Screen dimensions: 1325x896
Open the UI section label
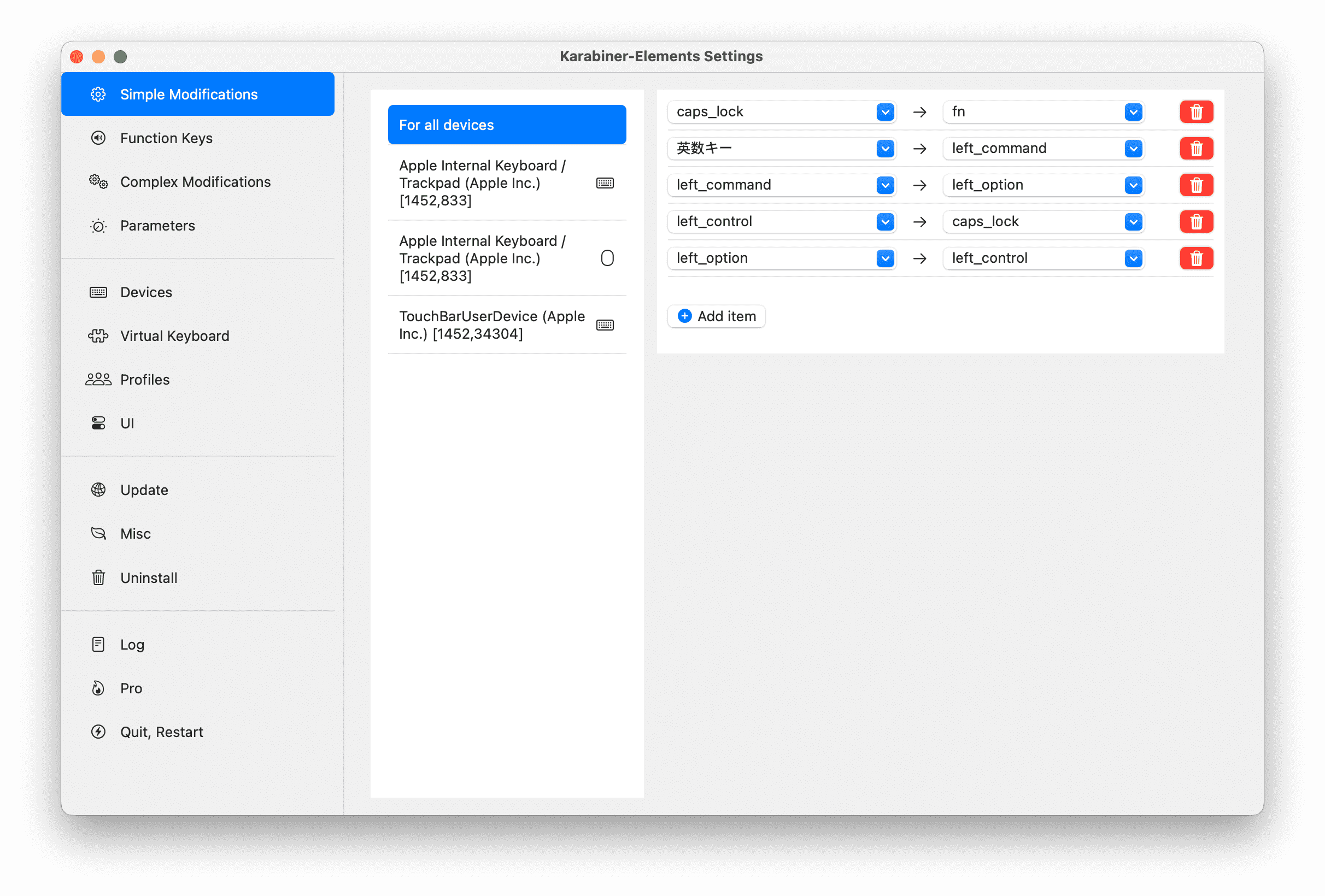pos(127,423)
